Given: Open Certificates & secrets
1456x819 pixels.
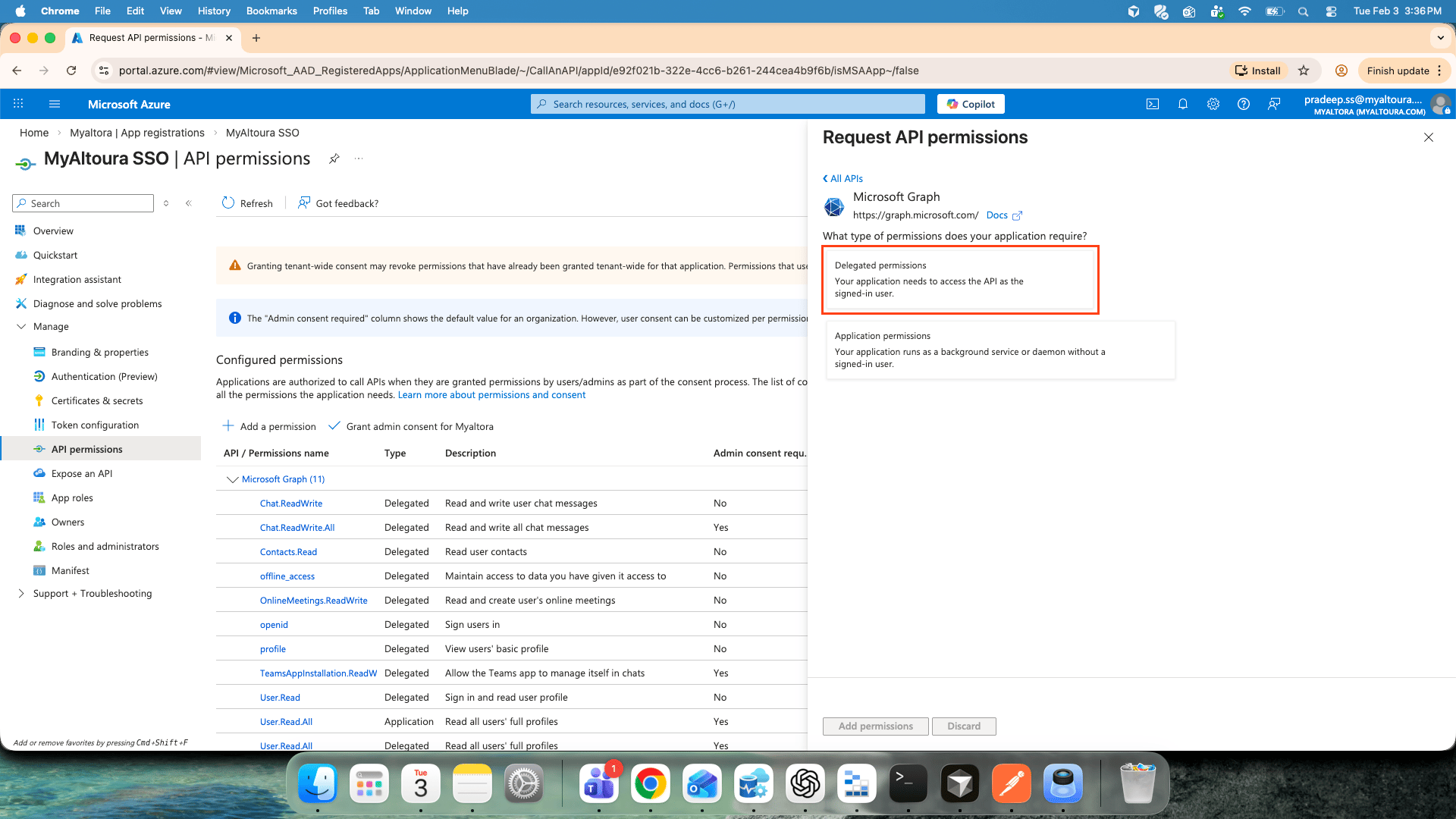Looking at the screenshot, I should 97,401.
